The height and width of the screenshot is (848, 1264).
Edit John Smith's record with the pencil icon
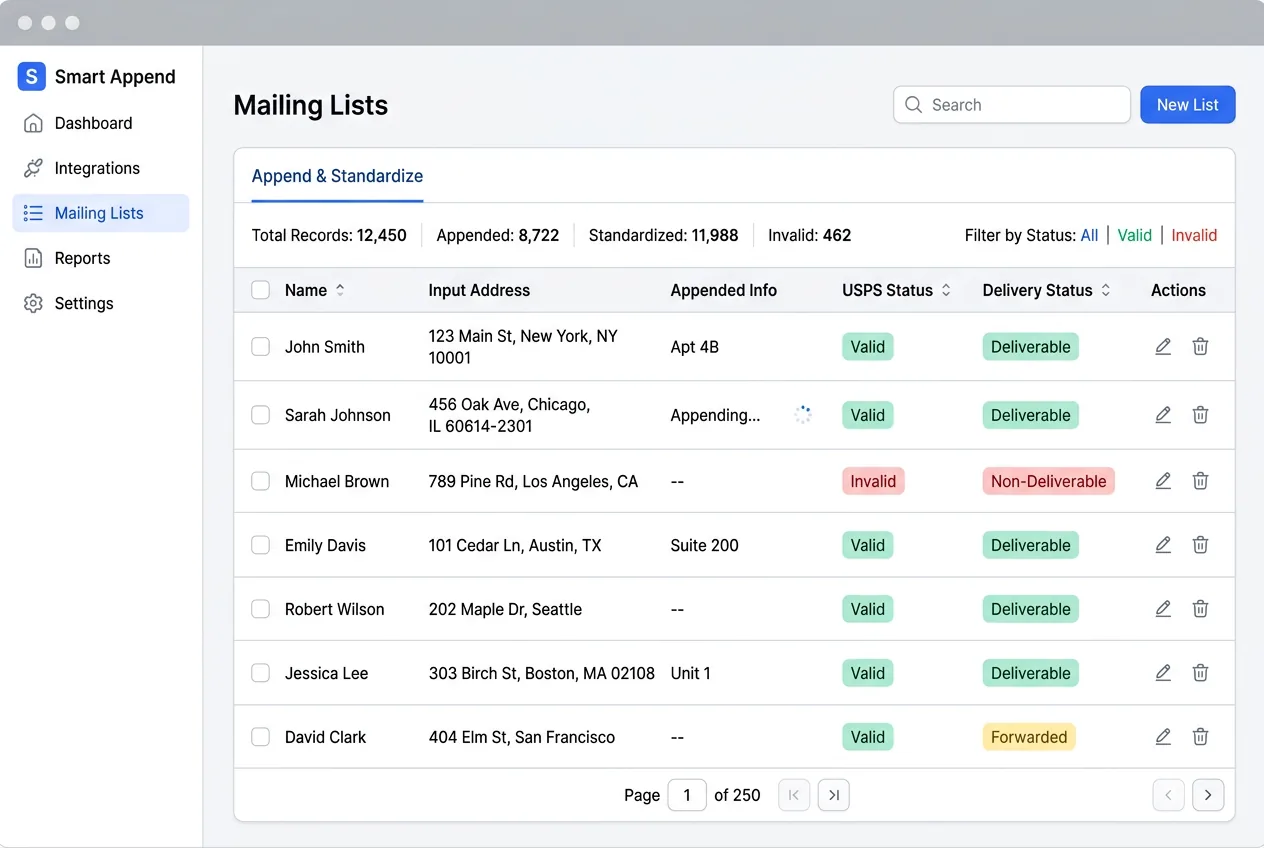[x=1163, y=346]
